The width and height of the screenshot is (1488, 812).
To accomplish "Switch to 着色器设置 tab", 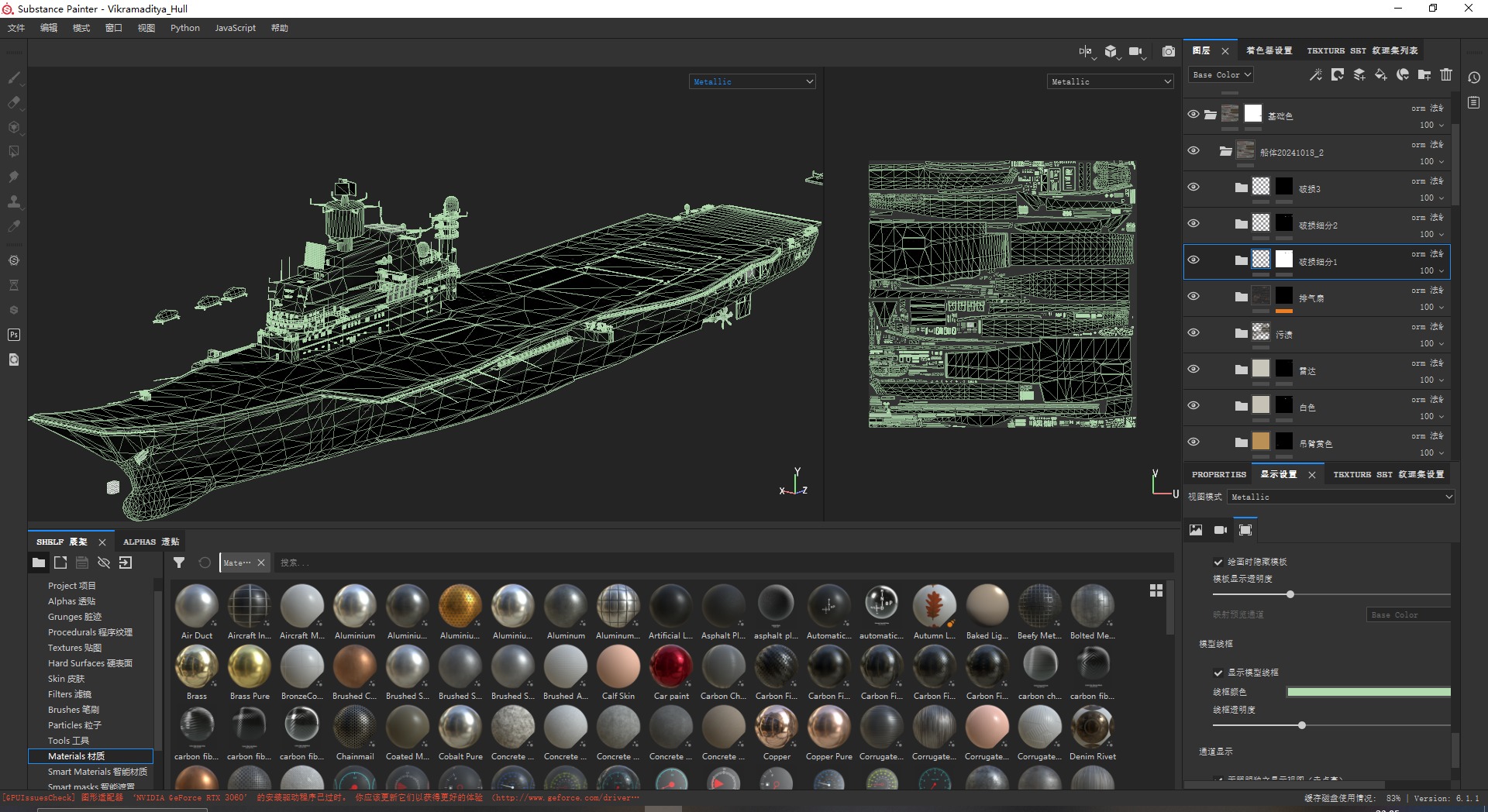I will click(1269, 50).
